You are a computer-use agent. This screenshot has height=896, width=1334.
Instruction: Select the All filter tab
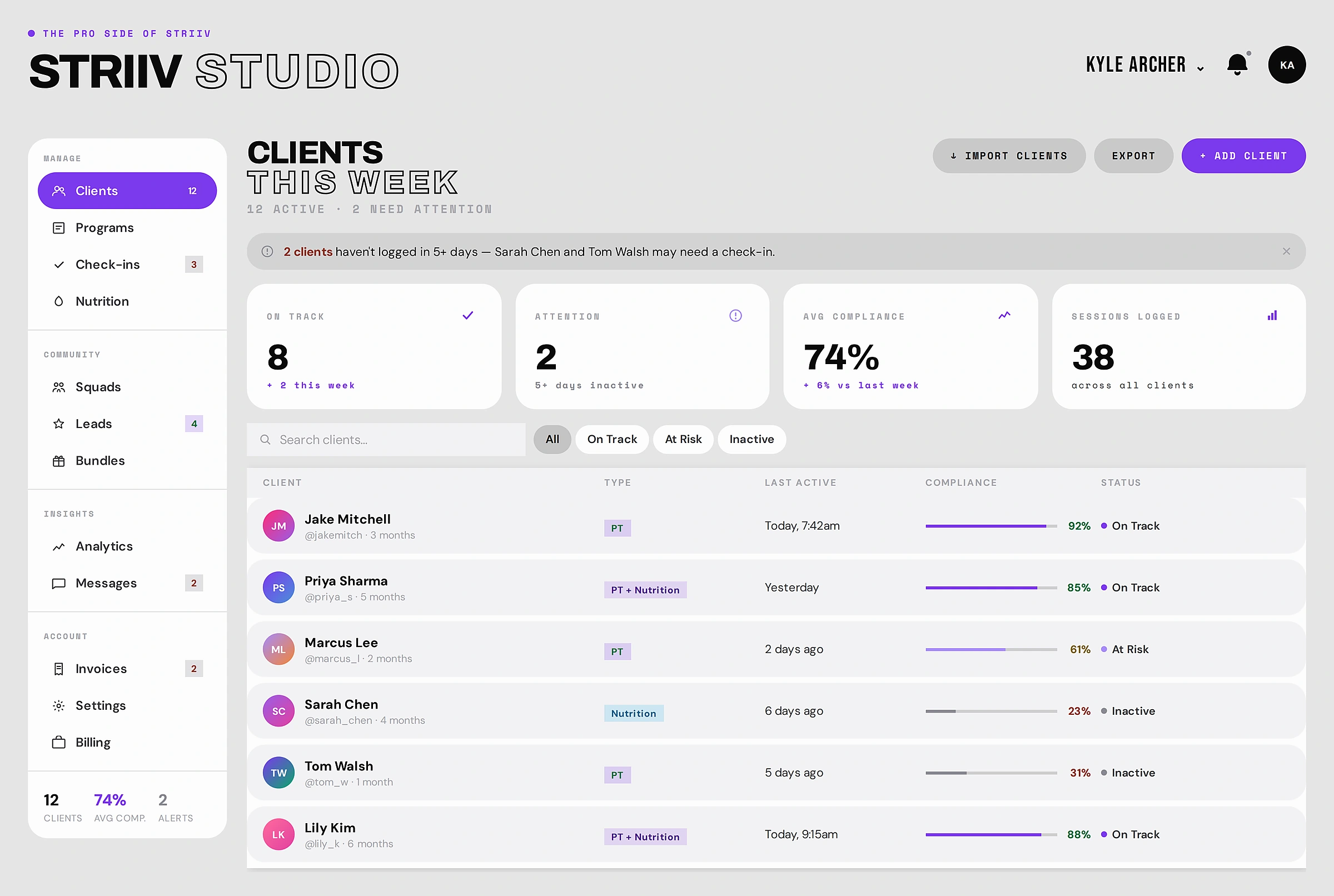coord(552,440)
